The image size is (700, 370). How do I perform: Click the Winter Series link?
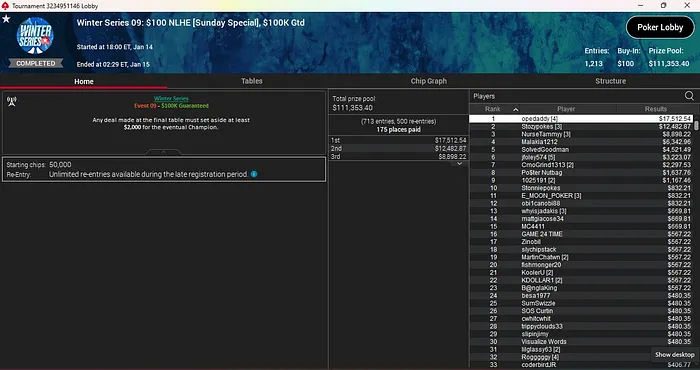click(x=171, y=98)
